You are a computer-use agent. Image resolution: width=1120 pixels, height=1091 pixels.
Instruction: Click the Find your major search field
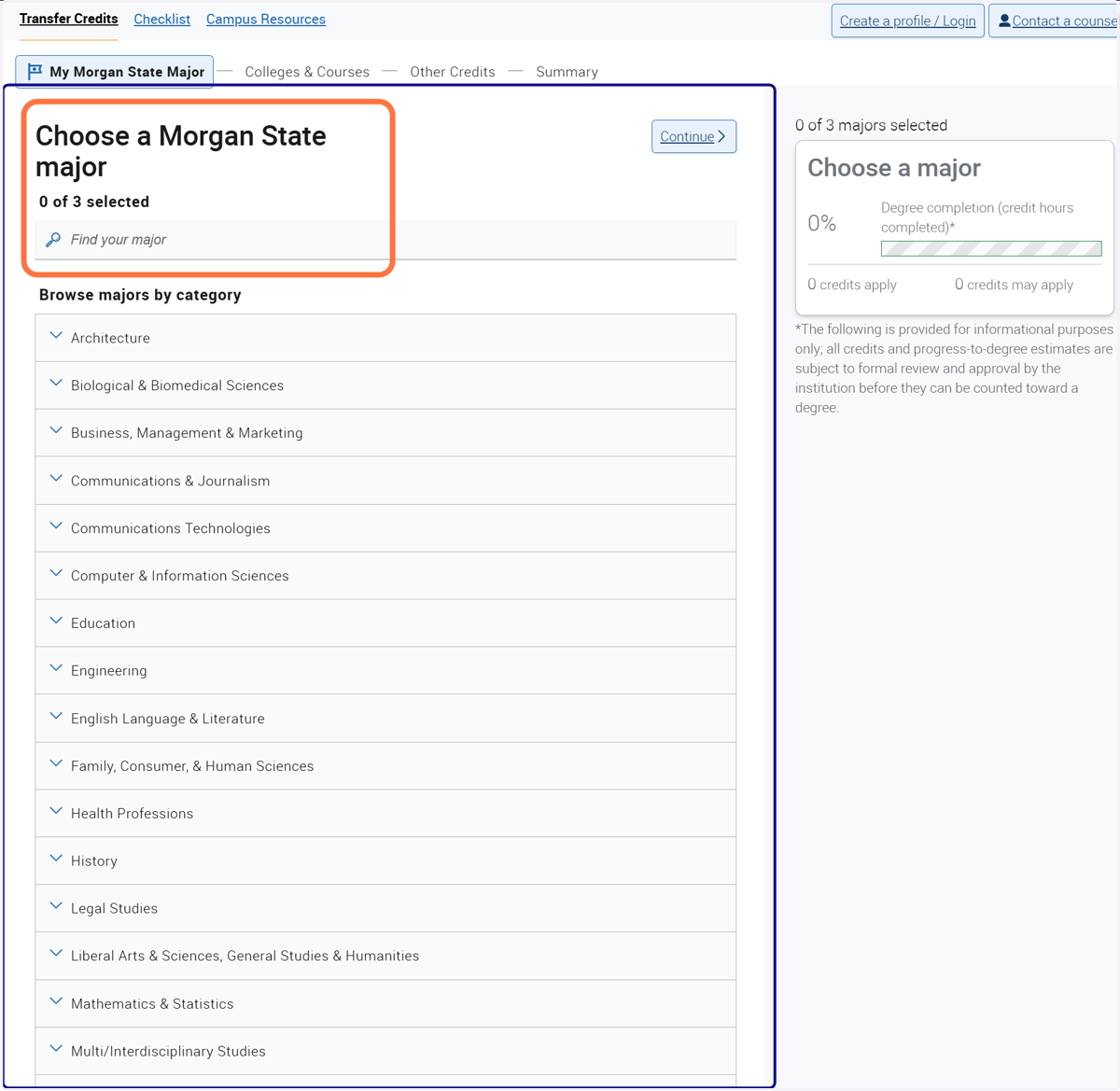[x=385, y=240]
